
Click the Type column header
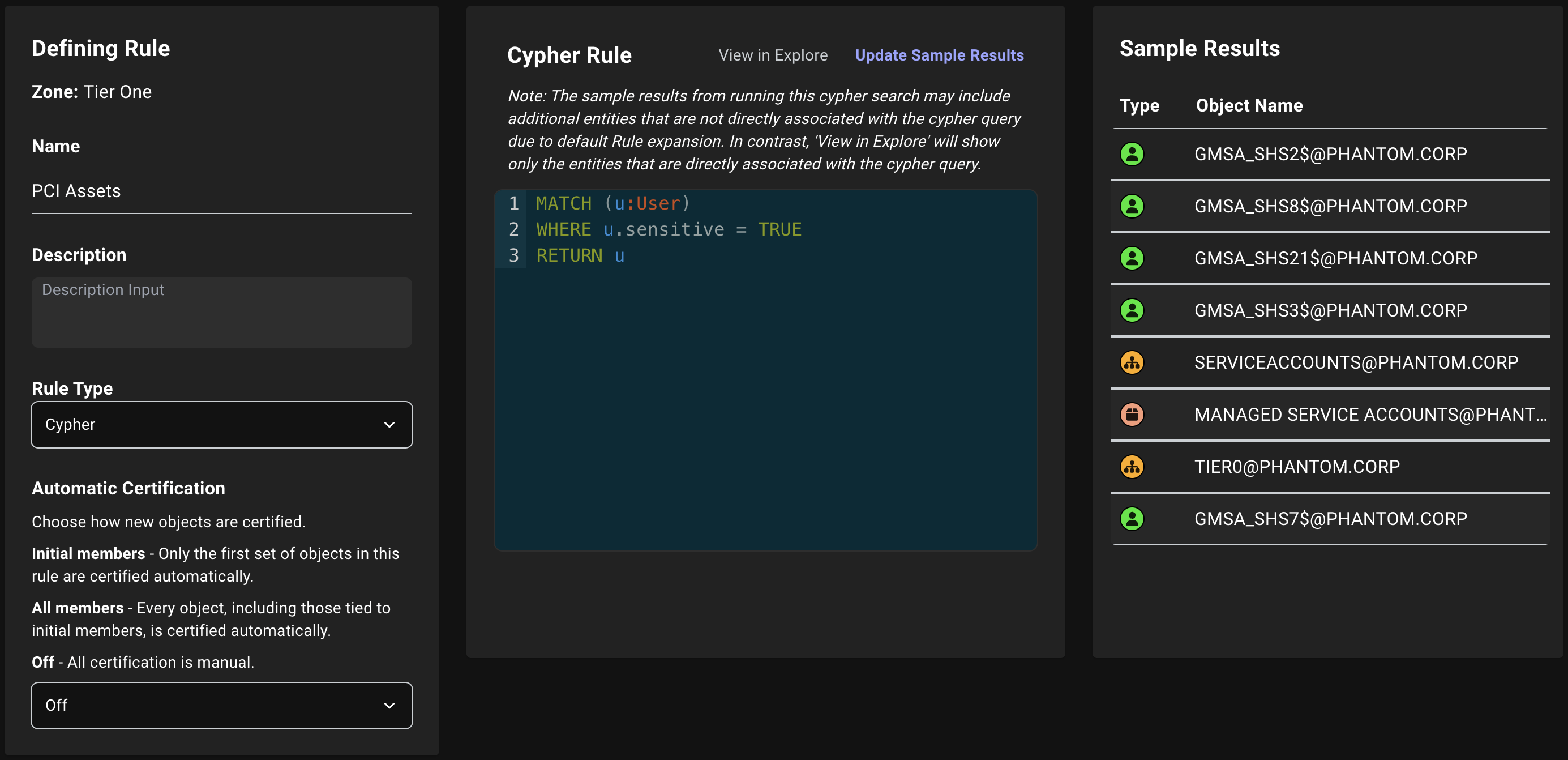tap(1139, 105)
